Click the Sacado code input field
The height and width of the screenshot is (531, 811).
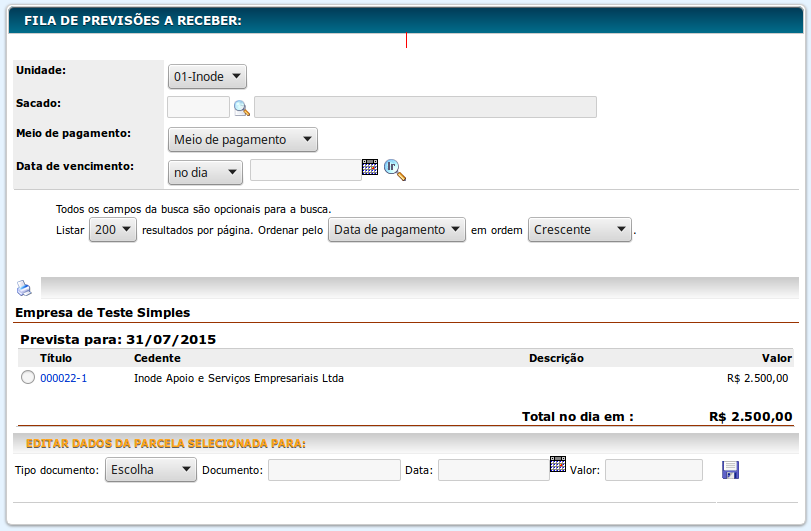click(x=198, y=107)
